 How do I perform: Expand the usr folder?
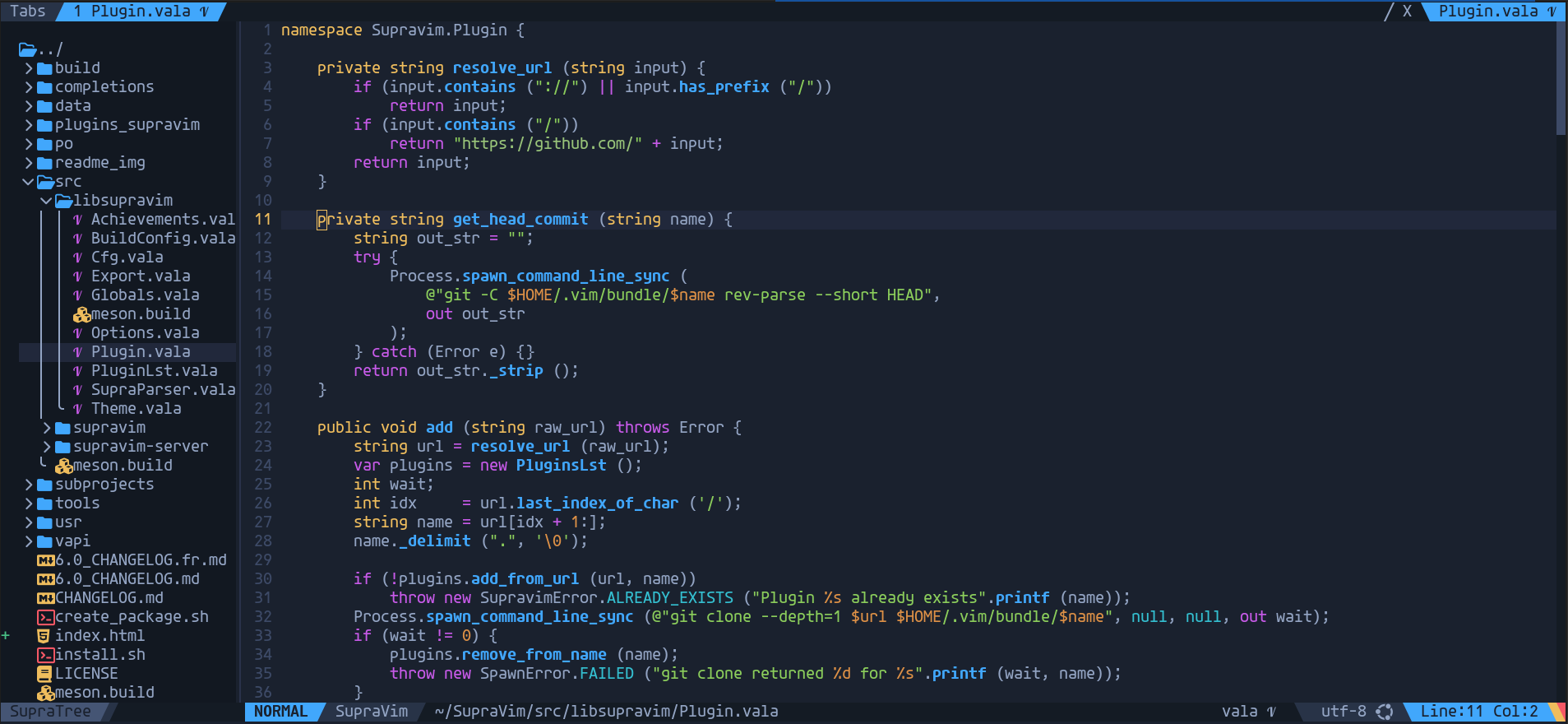[29, 522]
